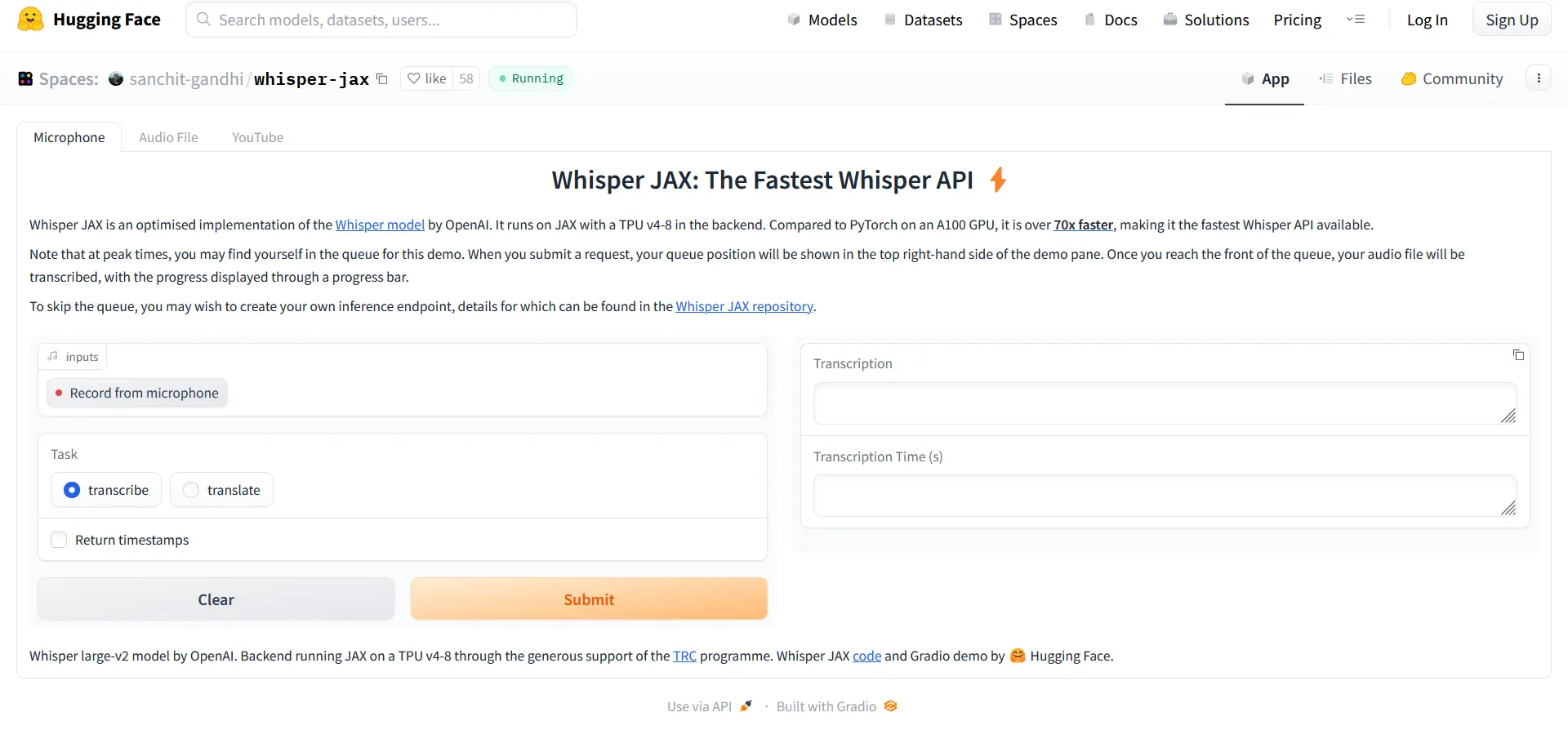The height and width of the screenshot is (730, 1568).
Task: Copy the Transcription output icon
Action: point(1518,355)
